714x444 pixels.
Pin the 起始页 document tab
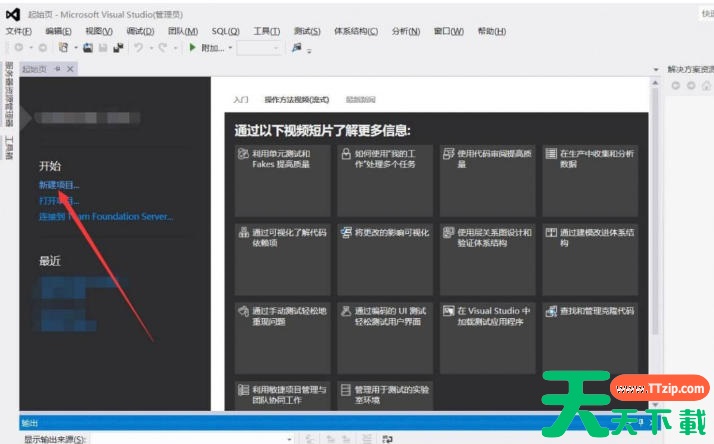[x=57, y=69]
